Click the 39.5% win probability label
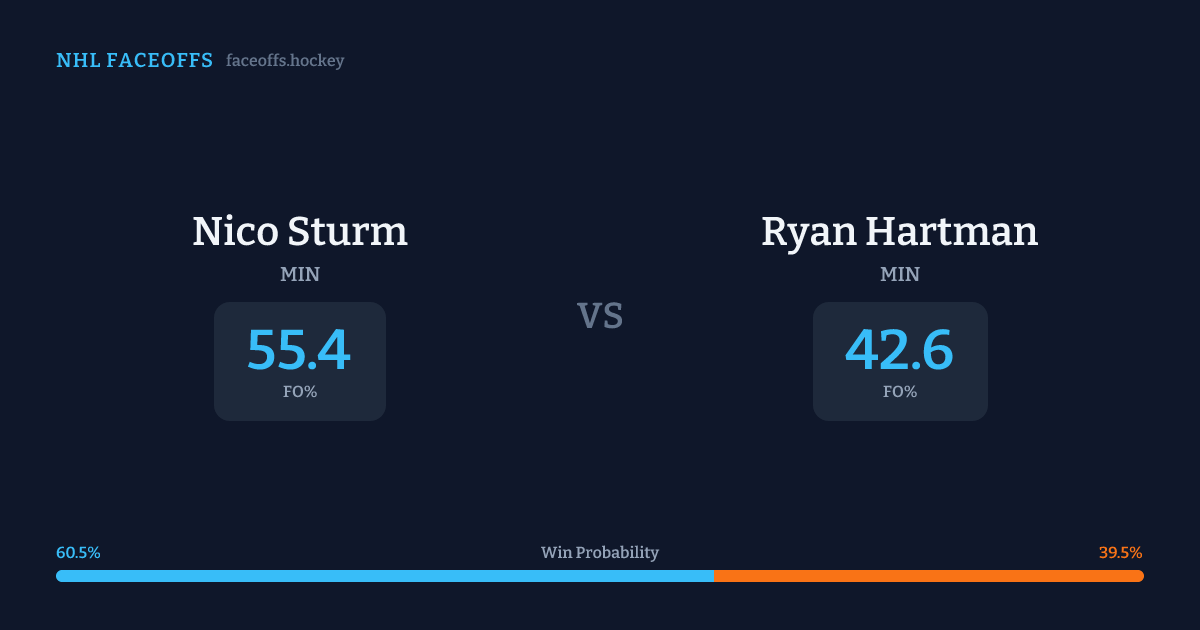The image size is (1200, 630). [x=1120, y=553]
